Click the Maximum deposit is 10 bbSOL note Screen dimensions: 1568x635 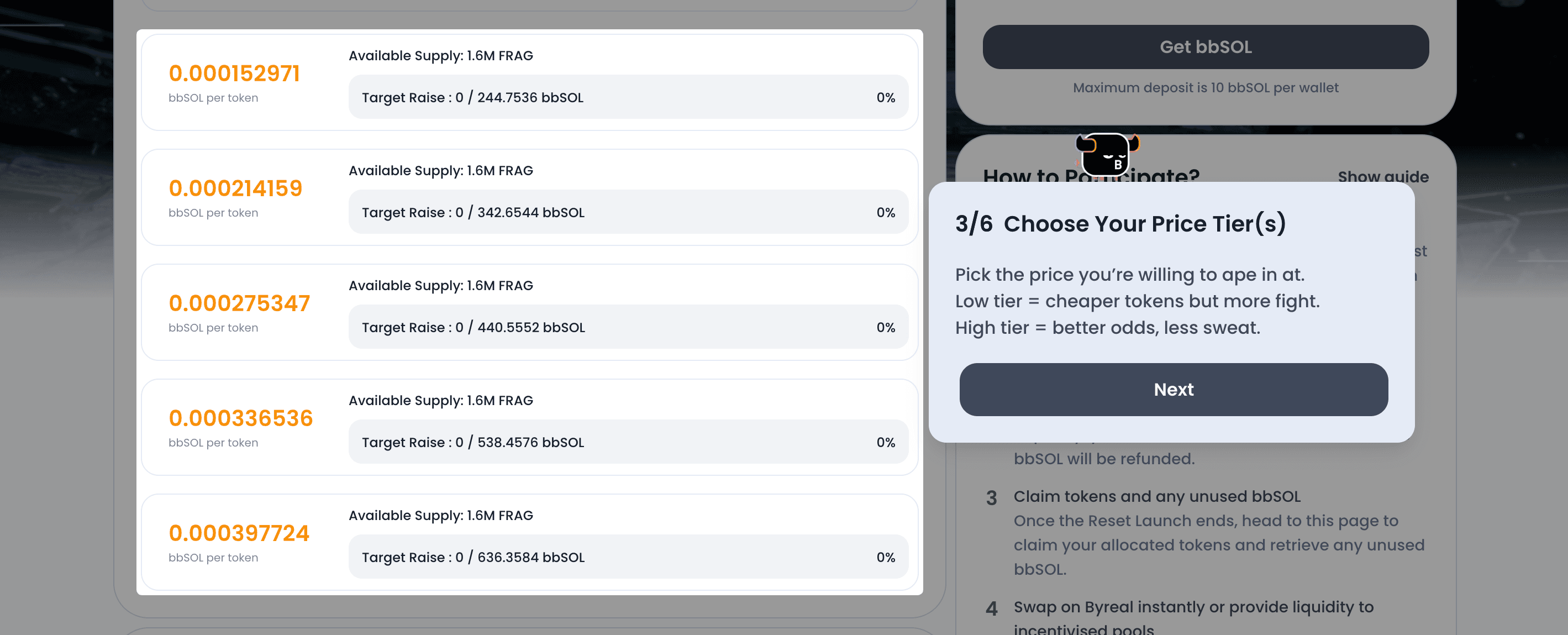click(1205, 88)
